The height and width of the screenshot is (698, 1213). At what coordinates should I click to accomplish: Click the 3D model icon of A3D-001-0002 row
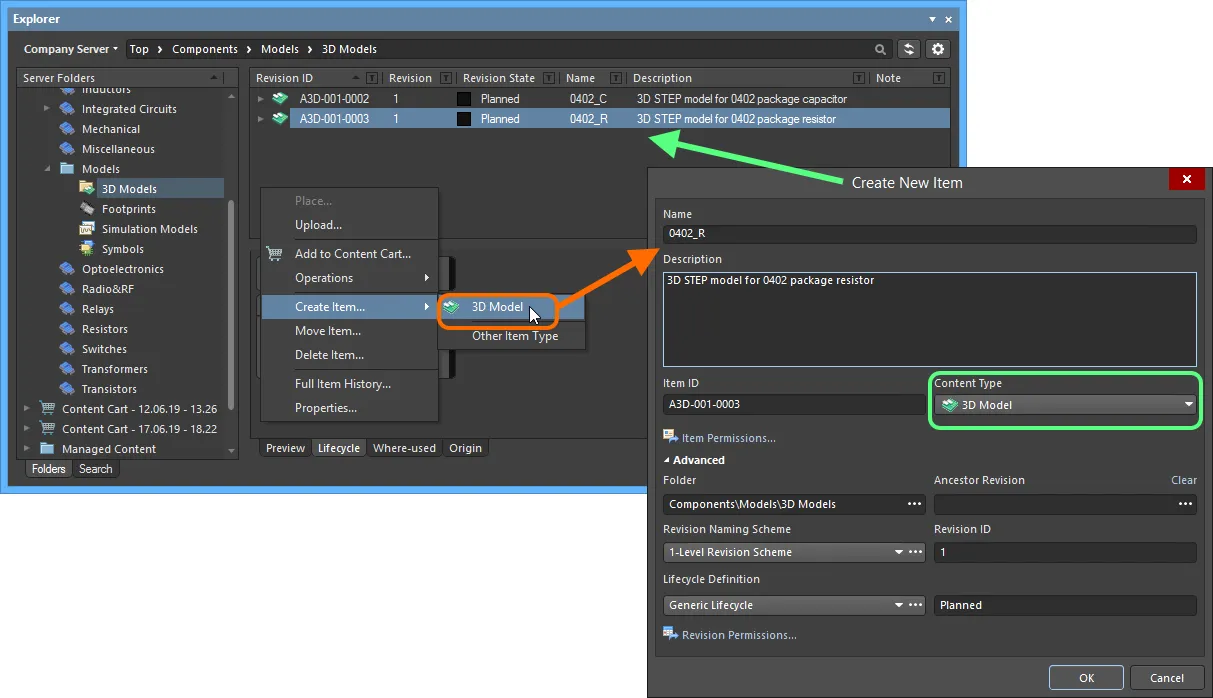click(280, 99)
